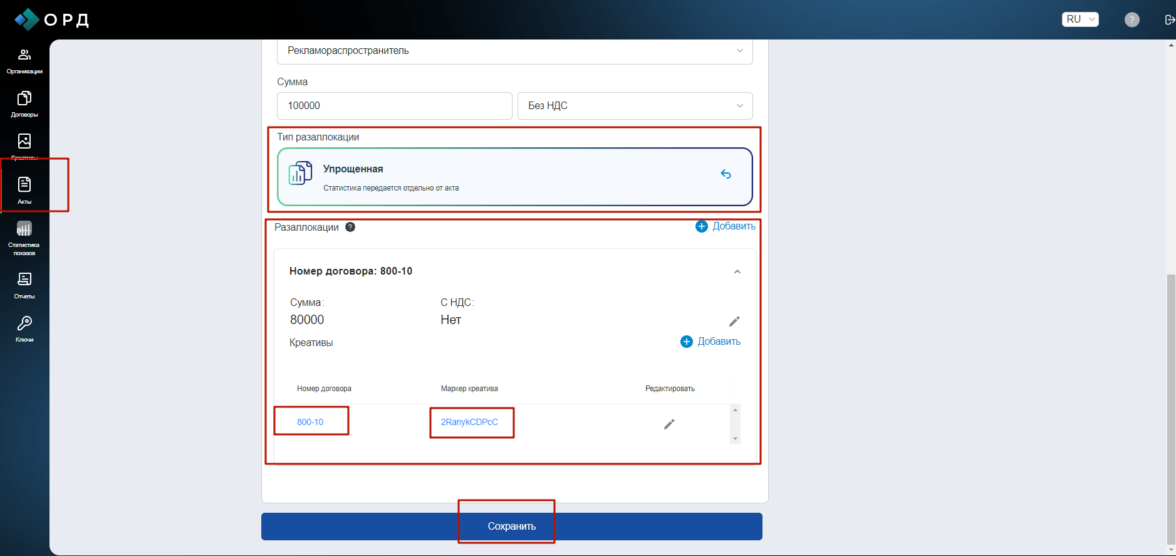Open the 800-10 contract link

pyautogui.click(x=310, y=422)
